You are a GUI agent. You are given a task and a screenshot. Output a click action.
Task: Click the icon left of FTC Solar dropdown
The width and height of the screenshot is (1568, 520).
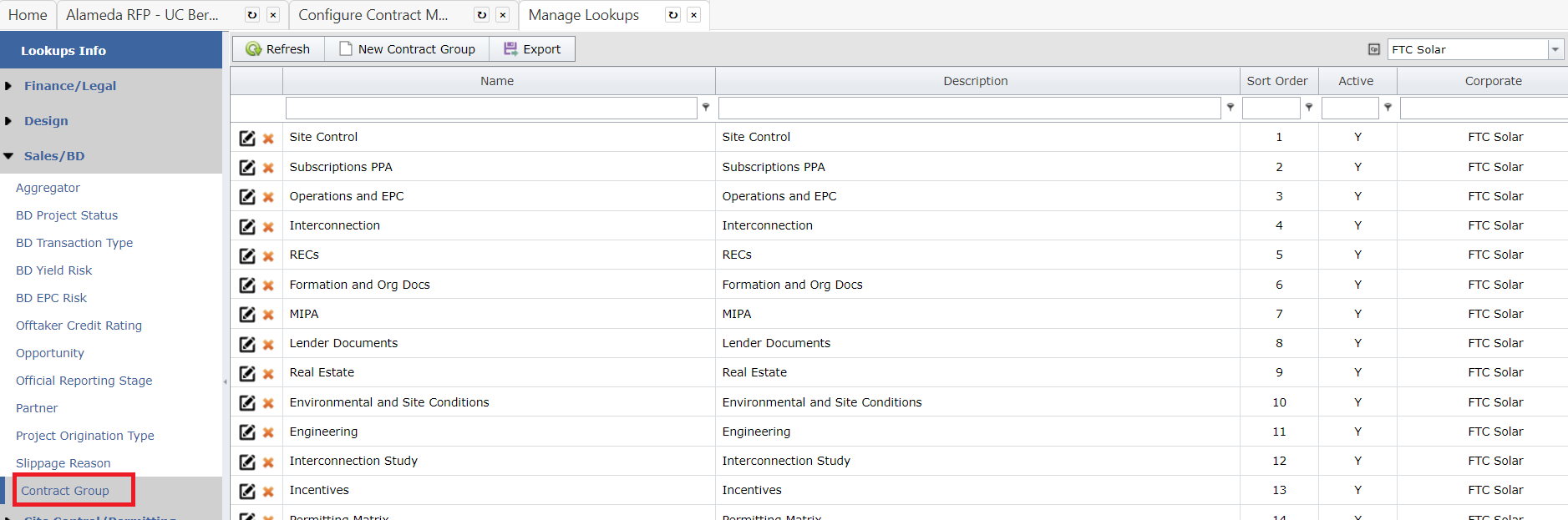coord(1373,49)
